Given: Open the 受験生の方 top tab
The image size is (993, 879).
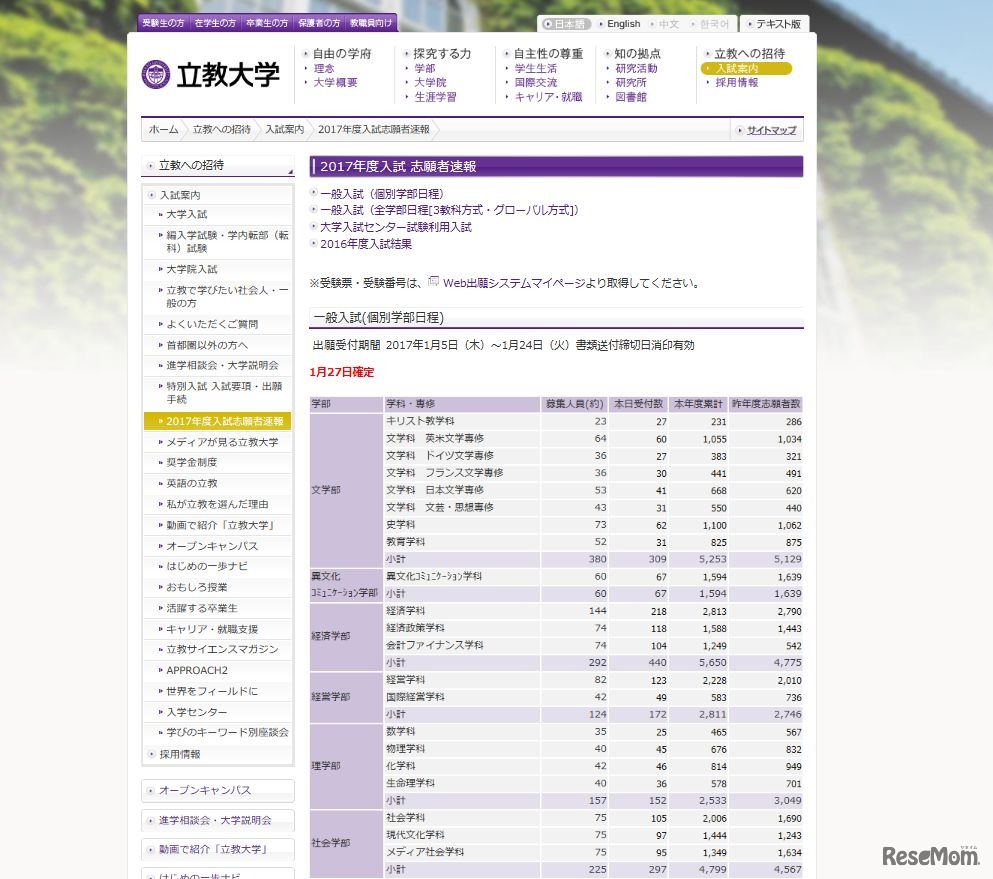Looking at the screenshot, I should click(162, 22).
